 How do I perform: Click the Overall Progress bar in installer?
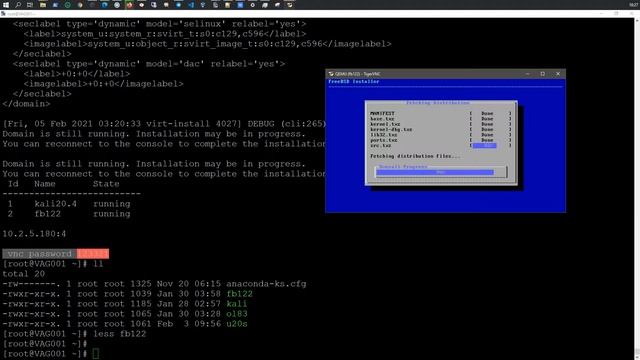(x=440, y=172)
